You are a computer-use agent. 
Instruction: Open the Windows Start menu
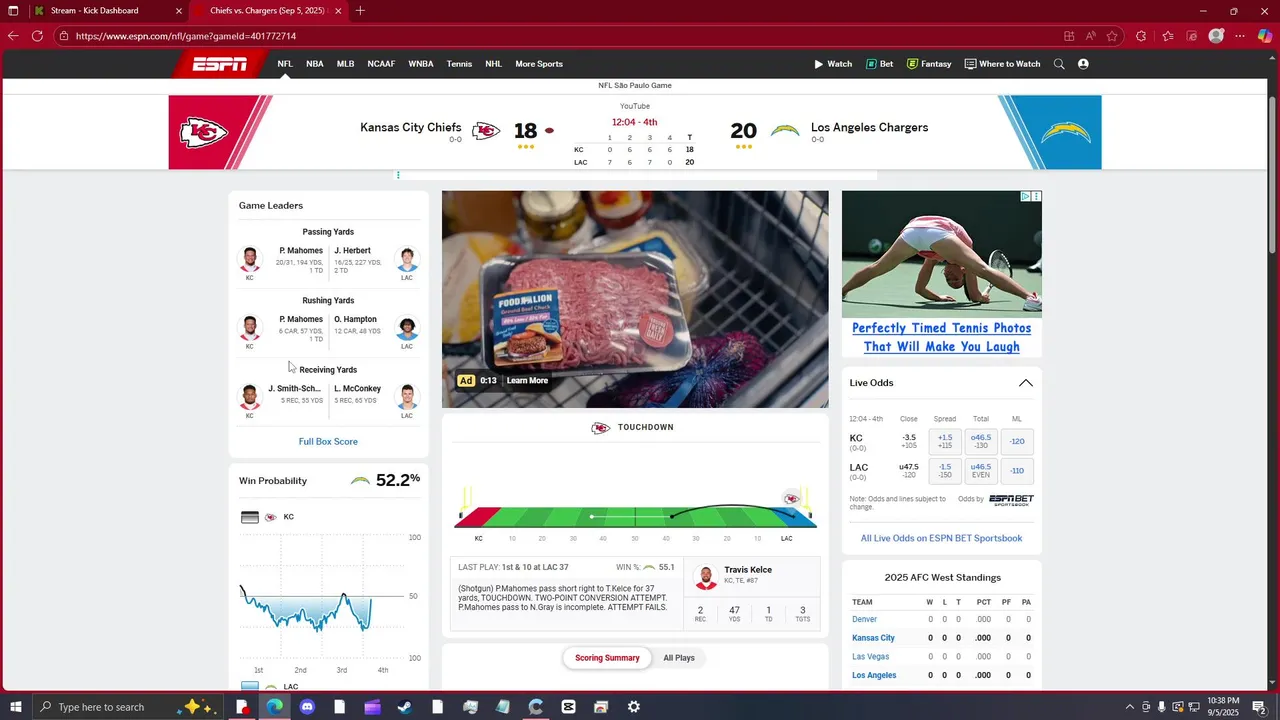(14, 707)
